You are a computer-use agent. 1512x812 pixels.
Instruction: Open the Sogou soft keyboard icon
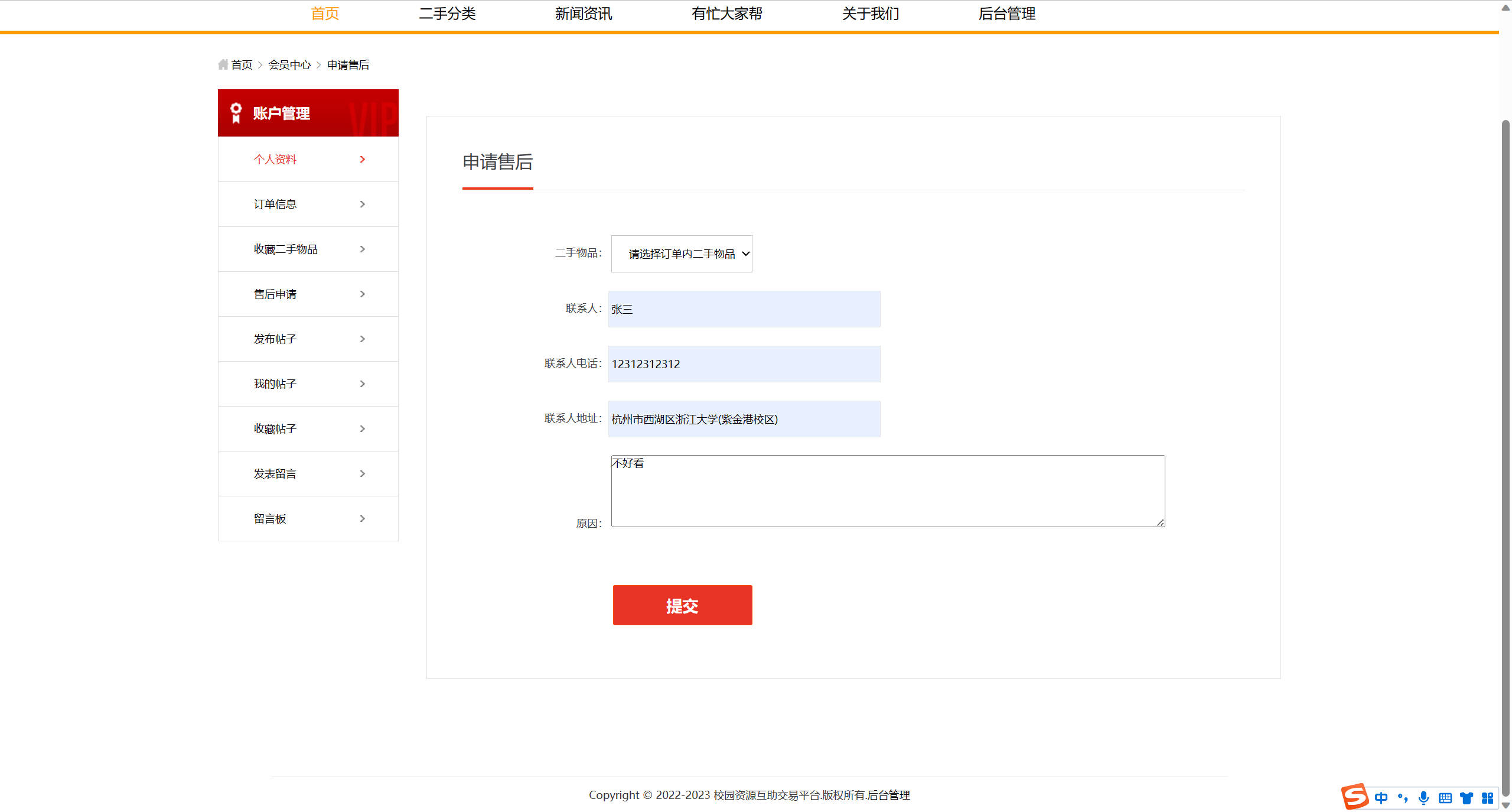[1445, 797]
